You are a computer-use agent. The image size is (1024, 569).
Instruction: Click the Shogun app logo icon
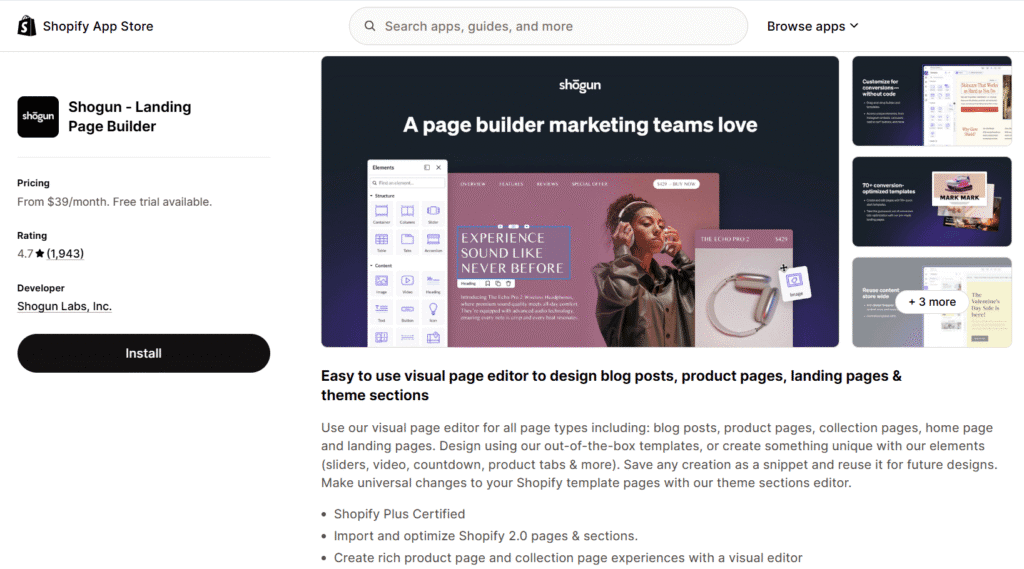pos(38,117)
